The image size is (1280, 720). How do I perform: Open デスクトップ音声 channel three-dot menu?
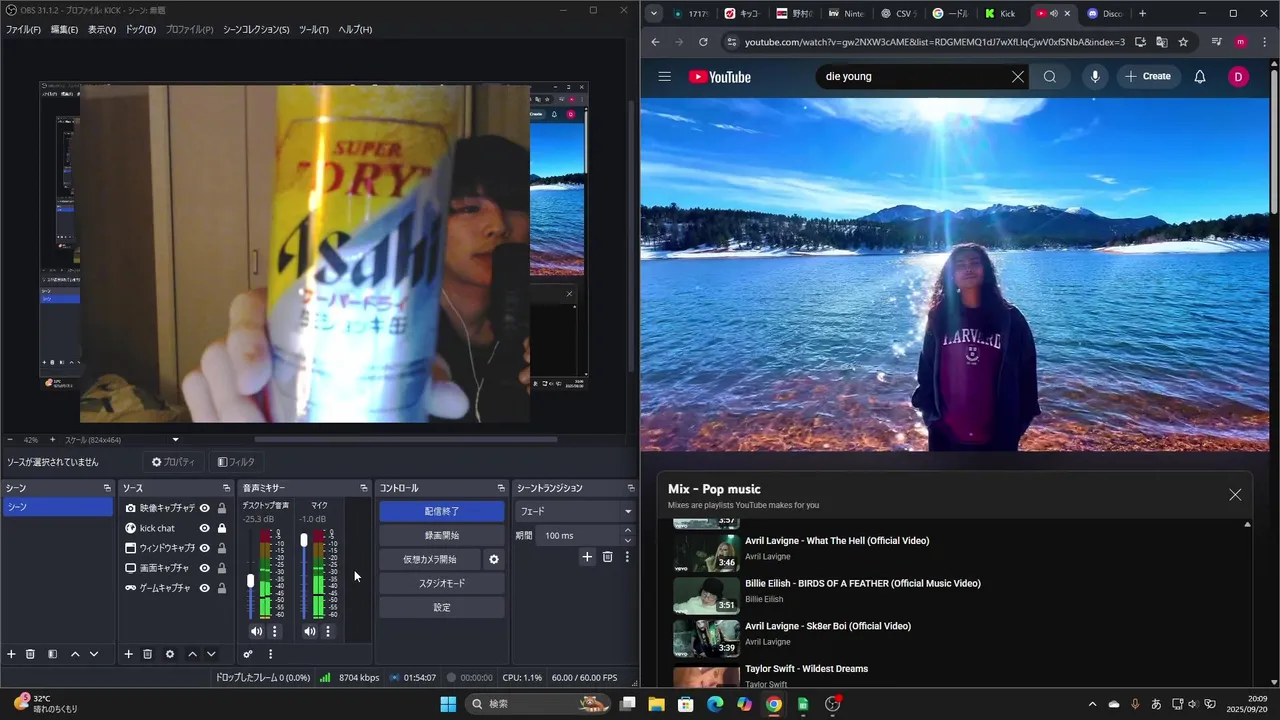point(275,631)
